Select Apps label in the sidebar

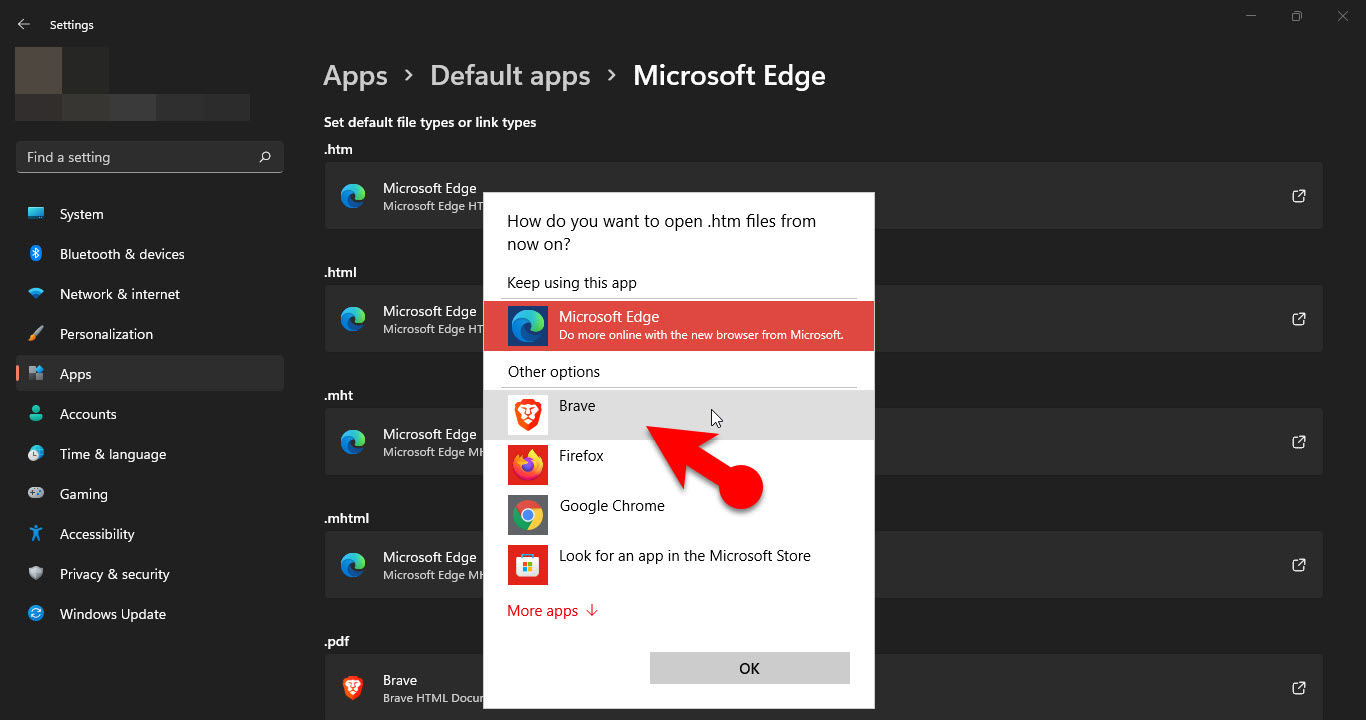point(76,374)
